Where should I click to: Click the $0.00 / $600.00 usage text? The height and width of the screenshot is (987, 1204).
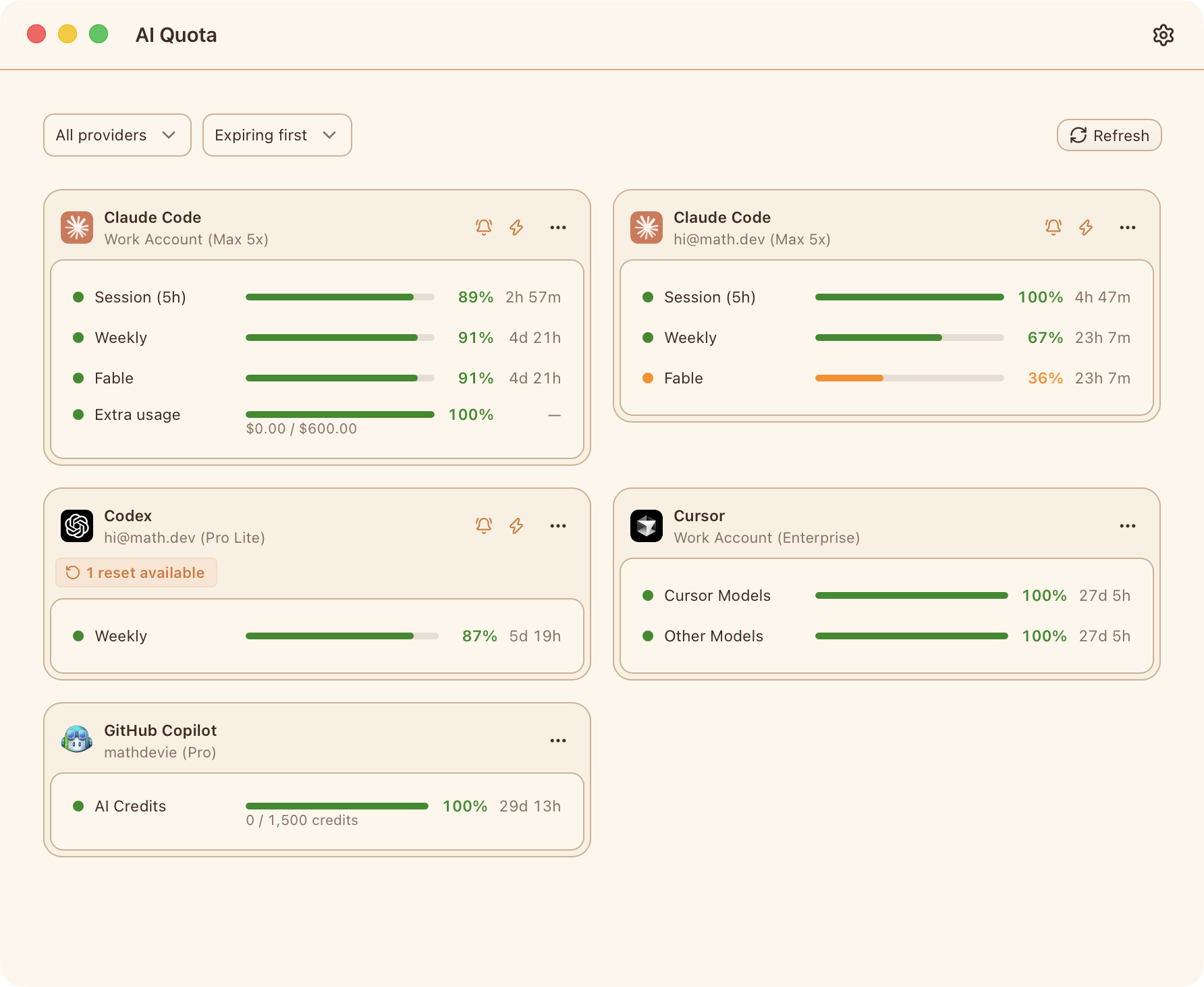click(x=301, y=429)
